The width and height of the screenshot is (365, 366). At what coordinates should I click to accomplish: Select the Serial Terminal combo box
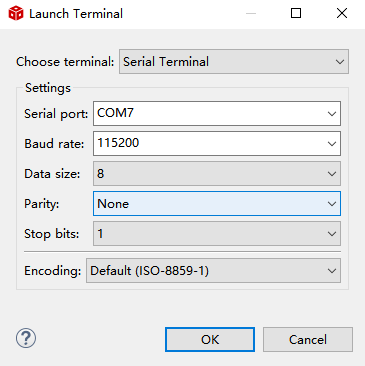pos(234,62)
